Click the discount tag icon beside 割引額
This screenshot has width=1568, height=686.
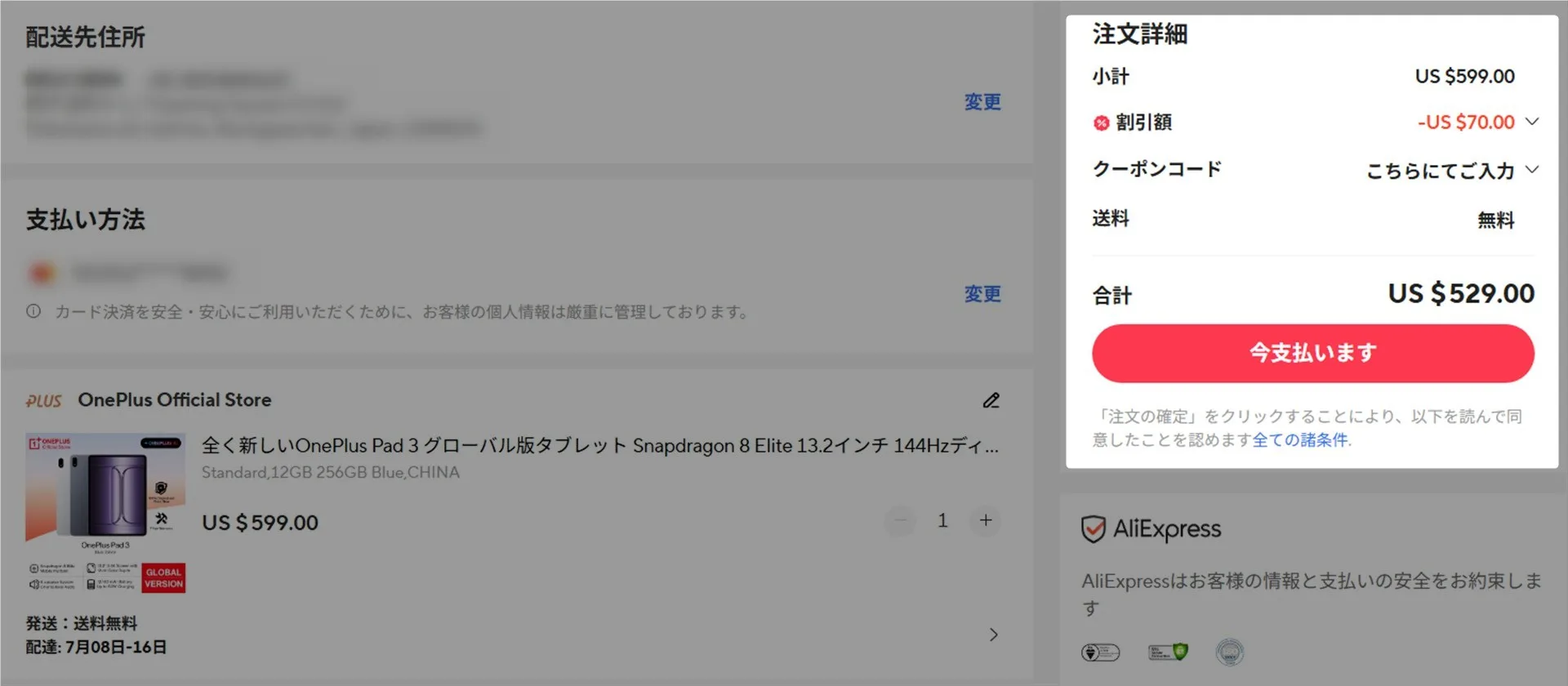(1102, 122)
